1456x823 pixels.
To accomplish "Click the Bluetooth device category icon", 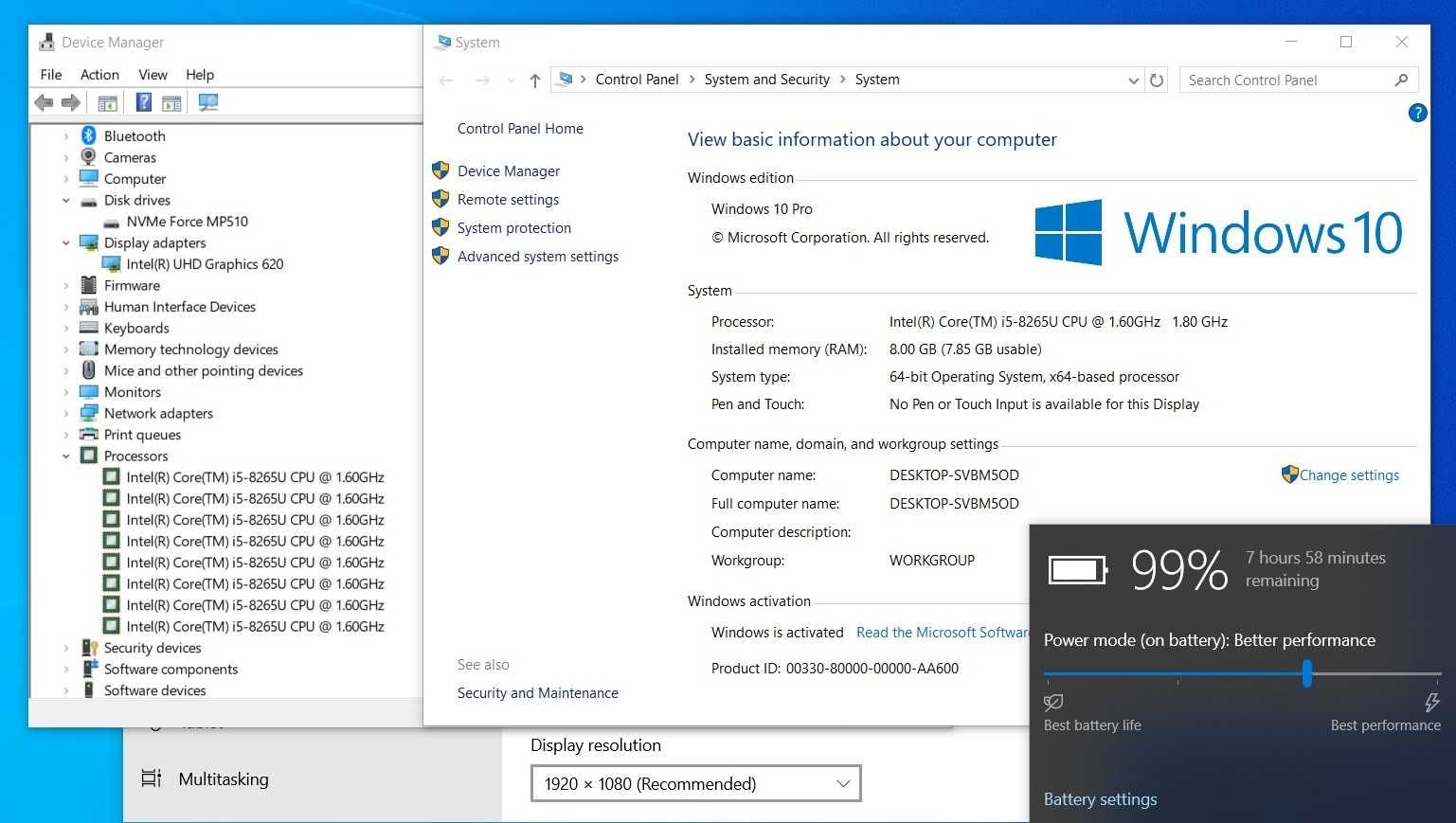I will click(88, 135).
